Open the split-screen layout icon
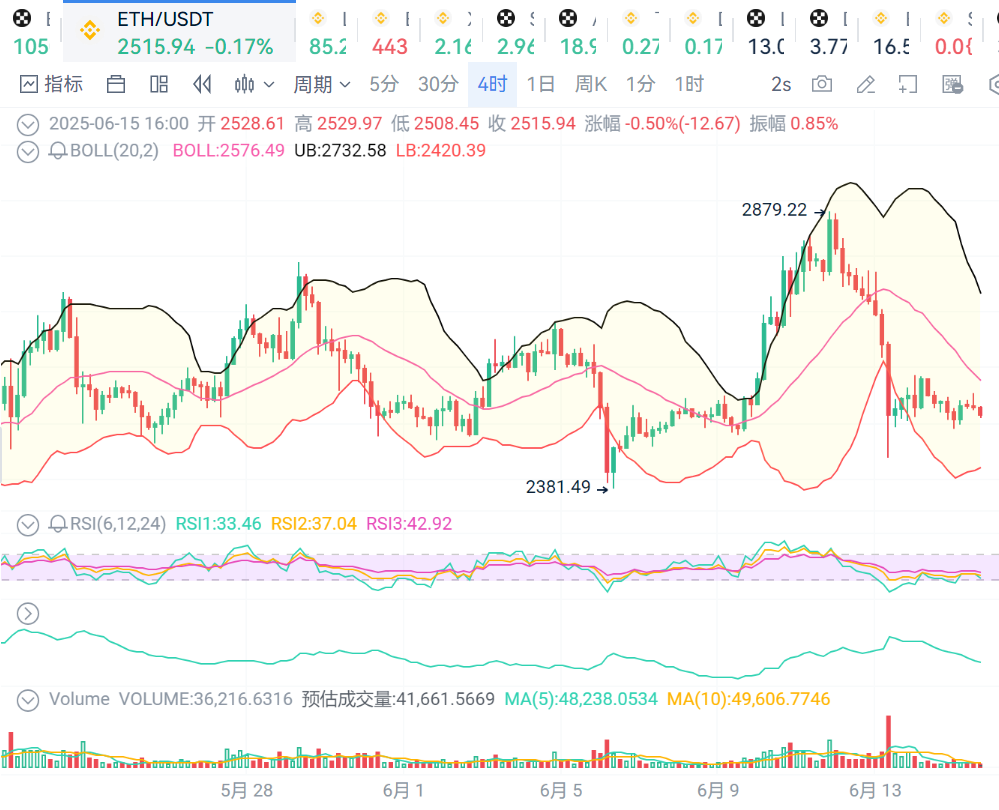 point(159,84)
